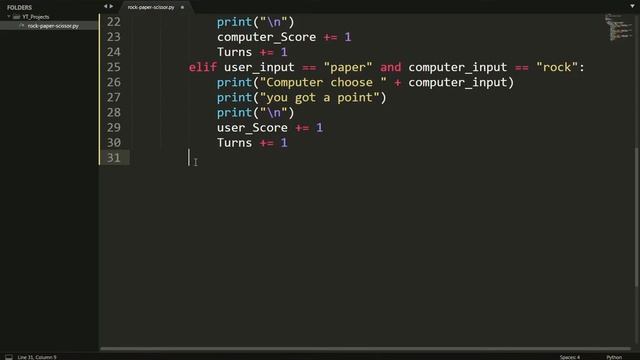Screen dimensions: 640x360
Task: Click the and keyword on line 25
Action: pyautogui.click(x=391, y=67)
